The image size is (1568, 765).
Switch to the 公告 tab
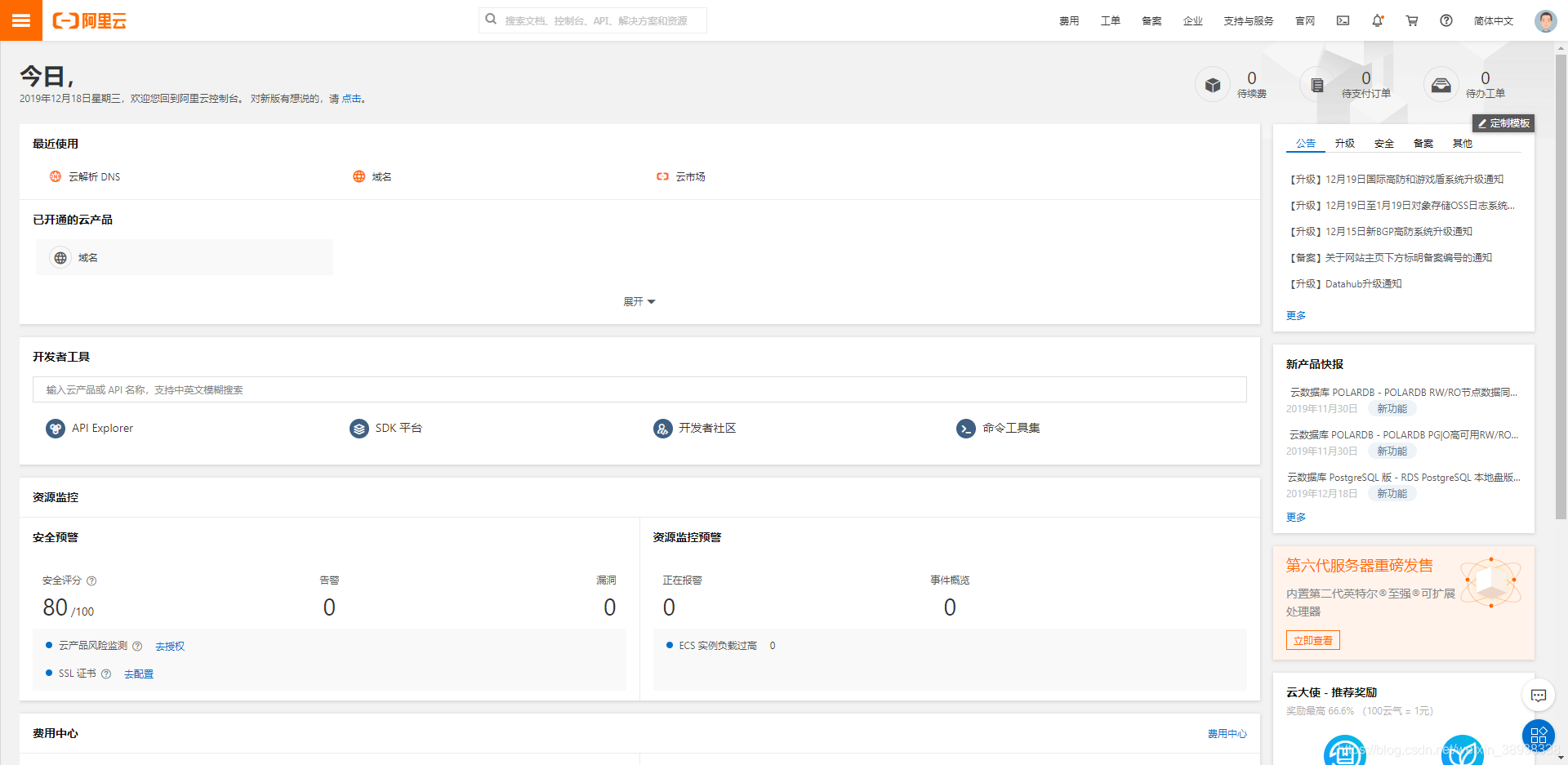point(1306,144)
